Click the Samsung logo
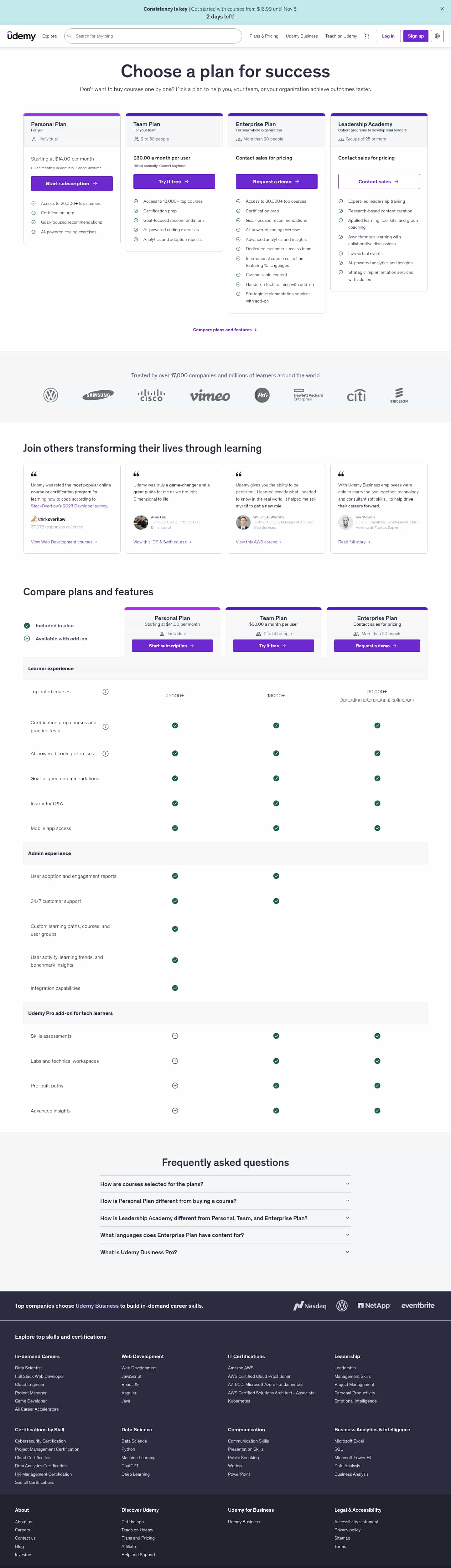This screenshot has height=1568, width=451. (98, 395)
